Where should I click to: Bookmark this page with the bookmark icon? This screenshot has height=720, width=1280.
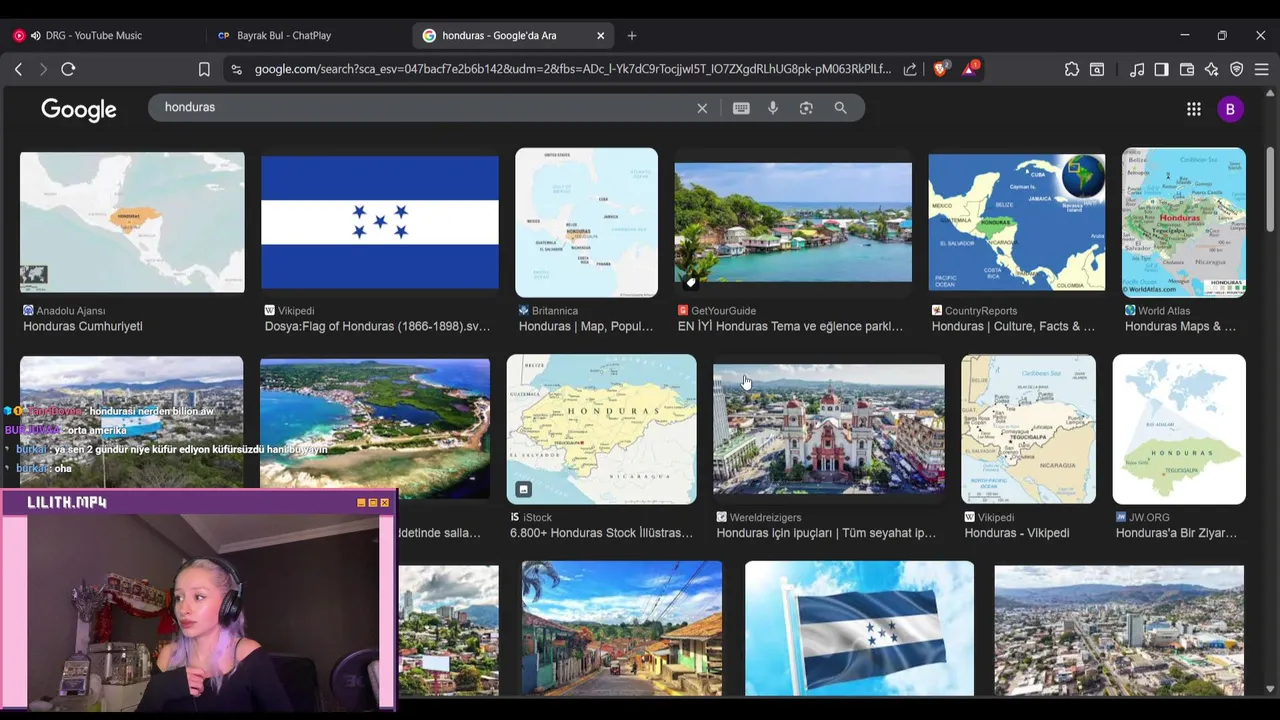[x=204, y=69]
